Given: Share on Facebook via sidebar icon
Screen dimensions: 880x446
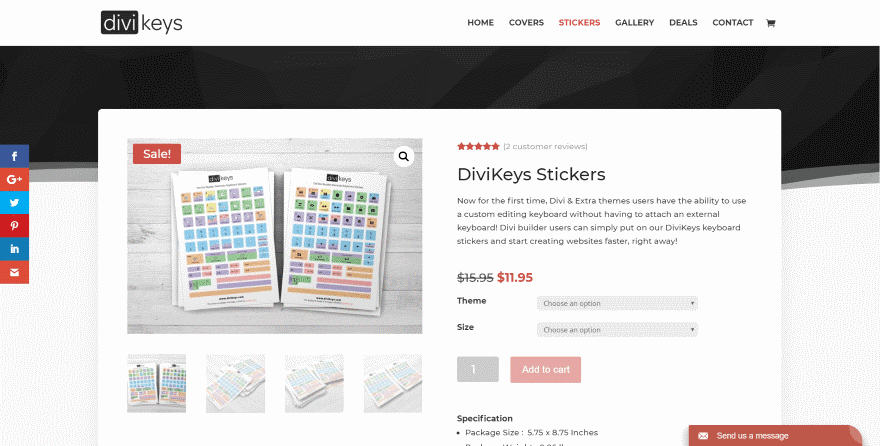Looking at the screenshot, I should [14, 156].
